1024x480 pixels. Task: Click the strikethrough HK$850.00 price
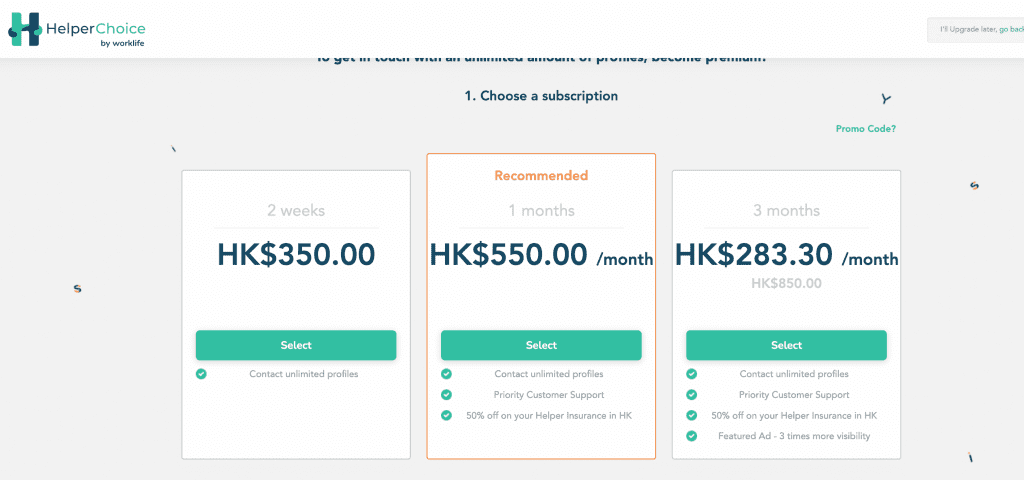(x=786, y=283)
